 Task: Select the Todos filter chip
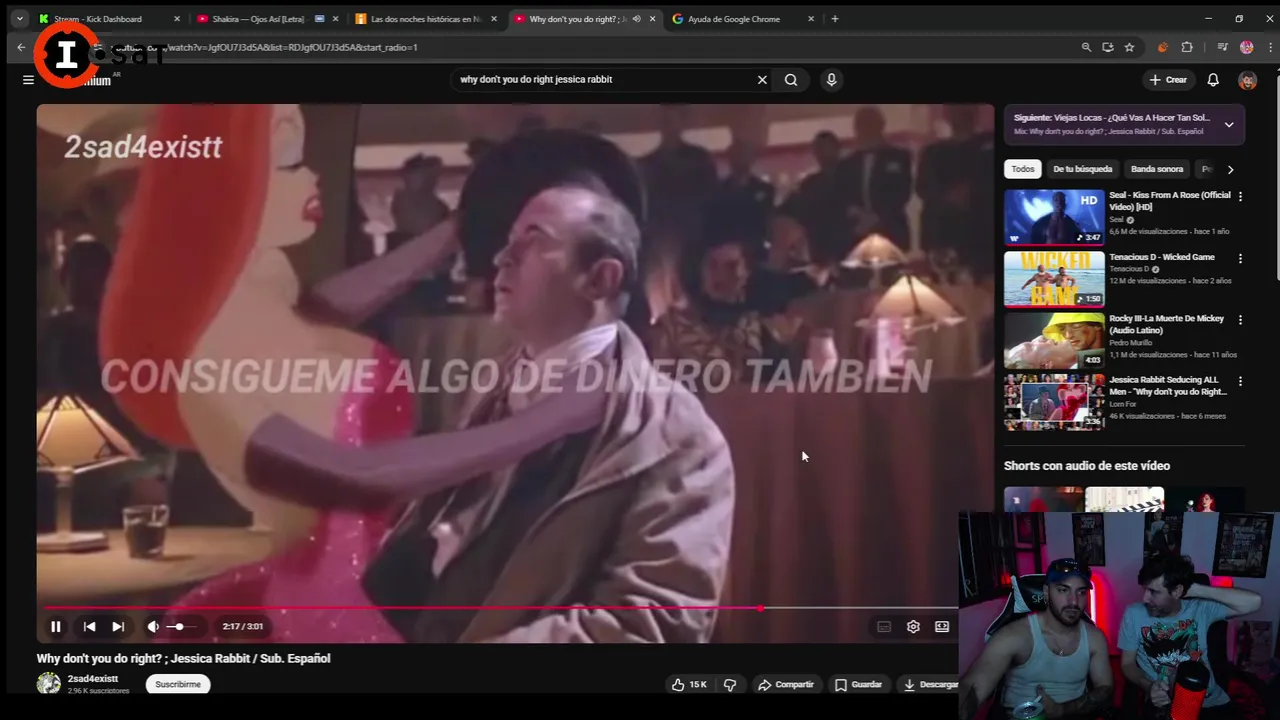1023,169
